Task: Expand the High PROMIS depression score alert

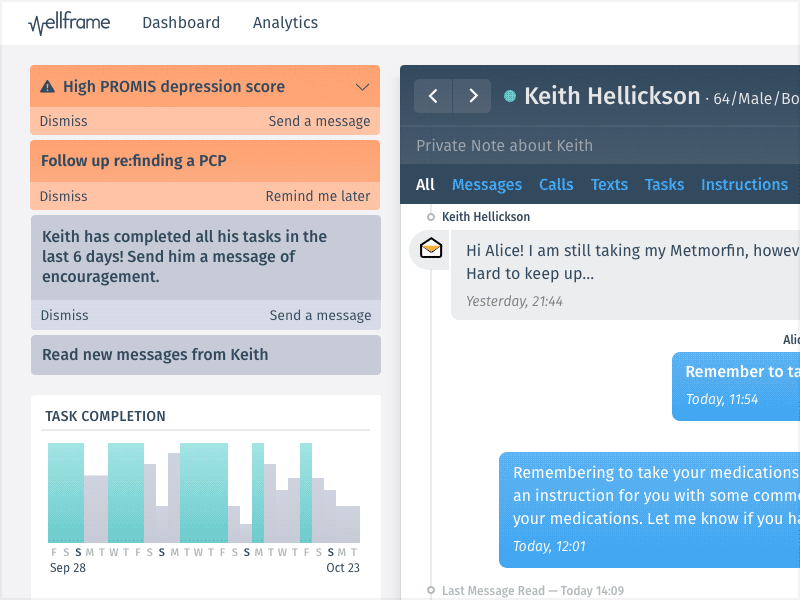Action: tap(362, 87)
